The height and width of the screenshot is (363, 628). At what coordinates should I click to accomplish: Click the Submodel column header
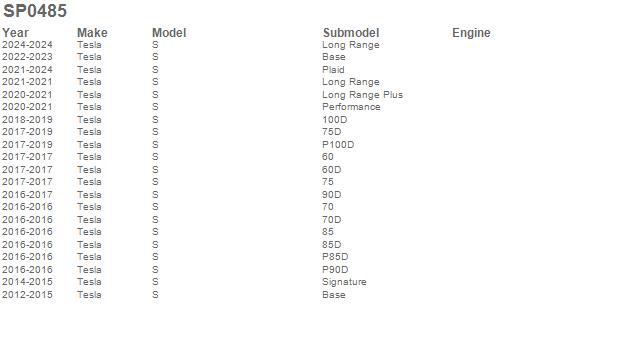point(351,32)
